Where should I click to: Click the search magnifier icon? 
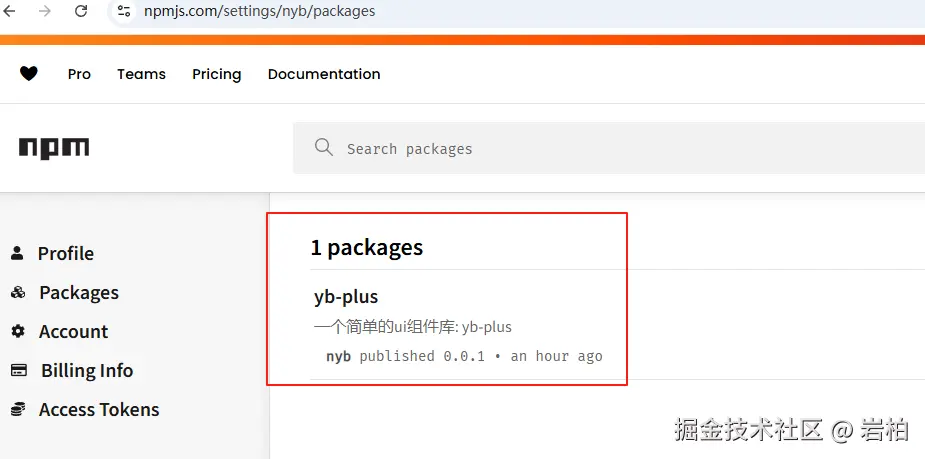[x=323, y=148]
